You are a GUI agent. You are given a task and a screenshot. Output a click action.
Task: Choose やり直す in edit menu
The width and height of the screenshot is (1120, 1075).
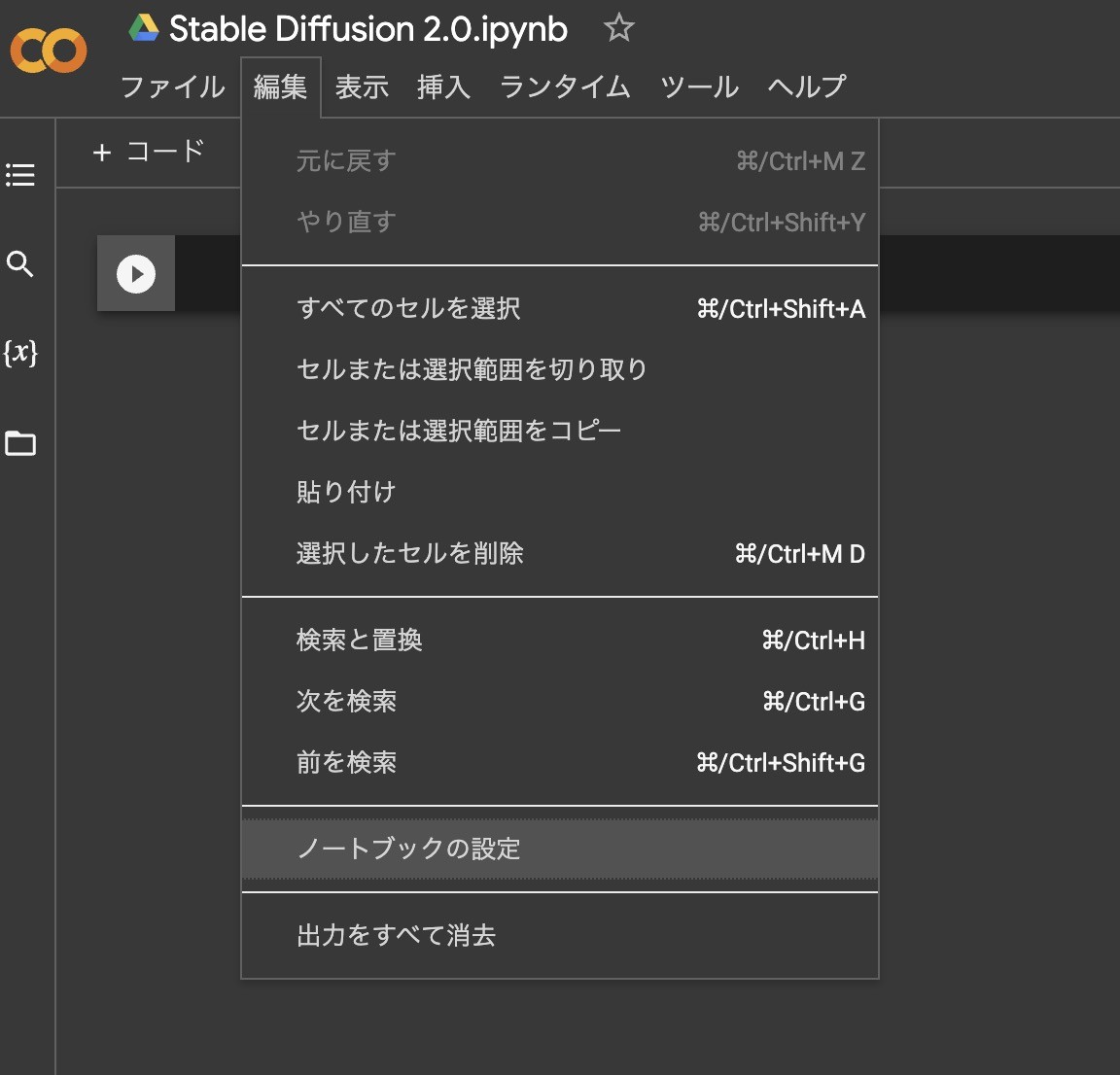click(x=560, y=223)
